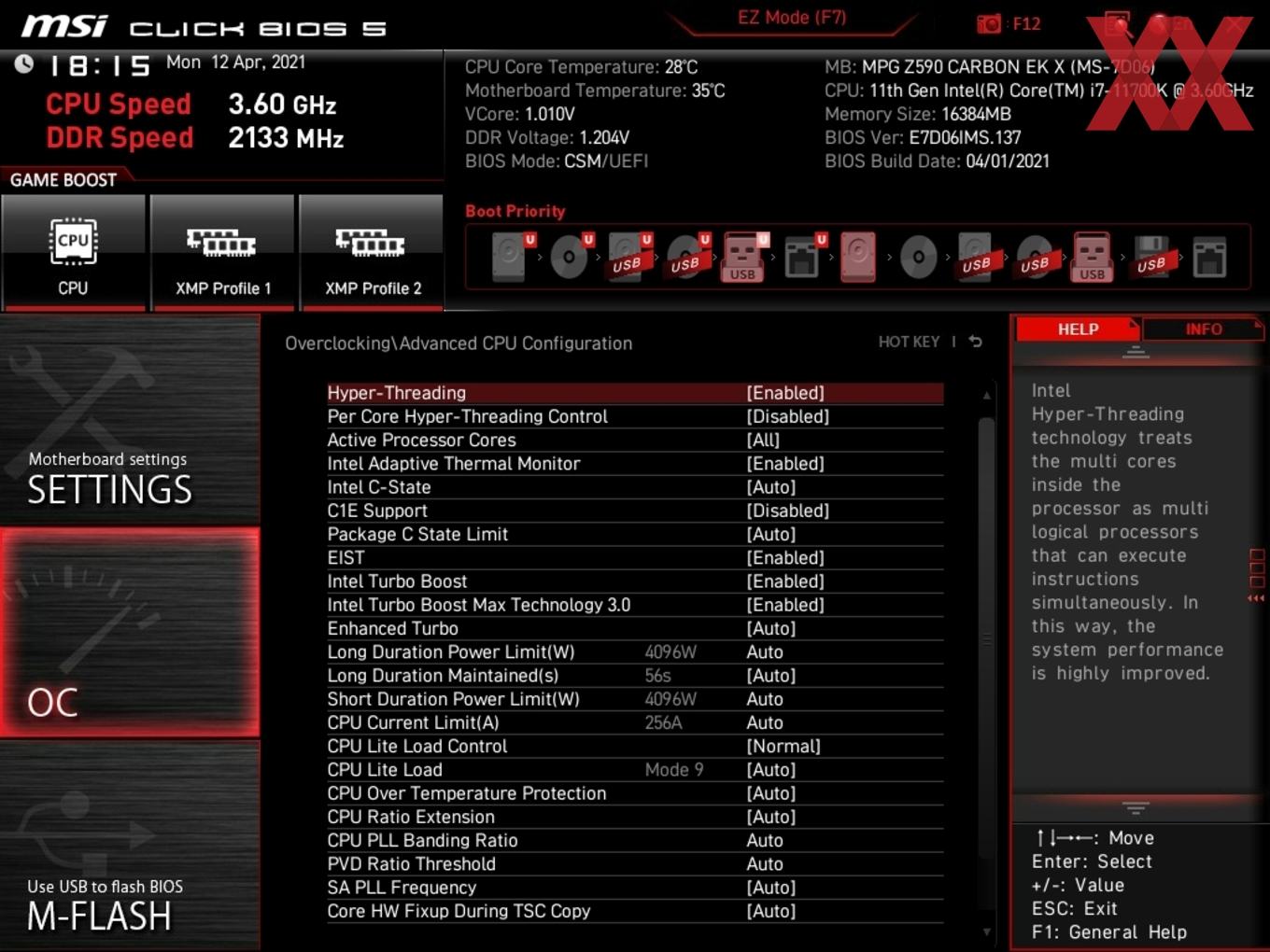Click the HOT KEY button
Image resolution: width=1270 pixels, height=952 pixels.
909,342
